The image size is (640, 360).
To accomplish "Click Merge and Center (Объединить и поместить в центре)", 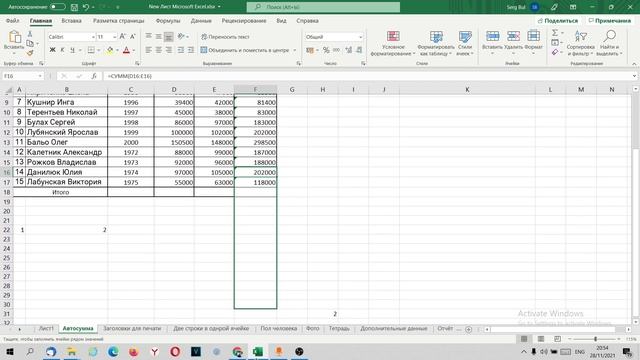I will [245, 50].
